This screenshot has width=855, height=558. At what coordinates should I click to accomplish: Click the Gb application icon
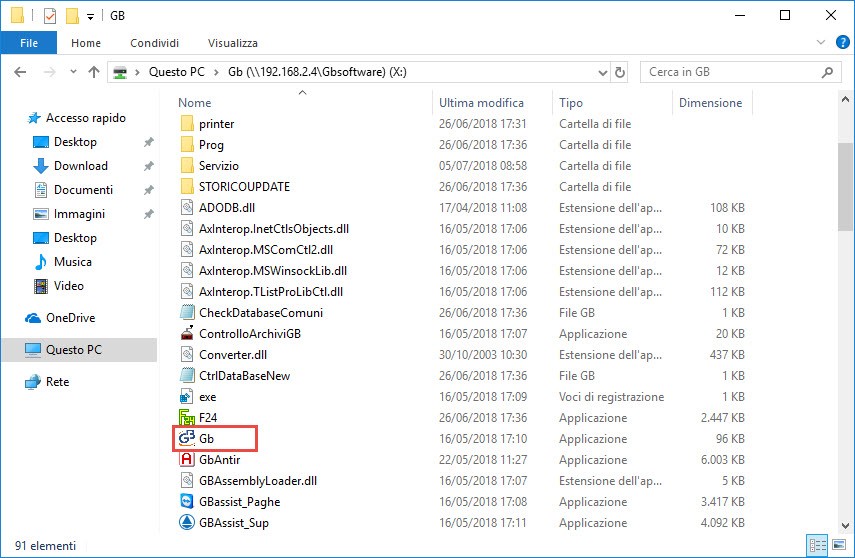187,439
